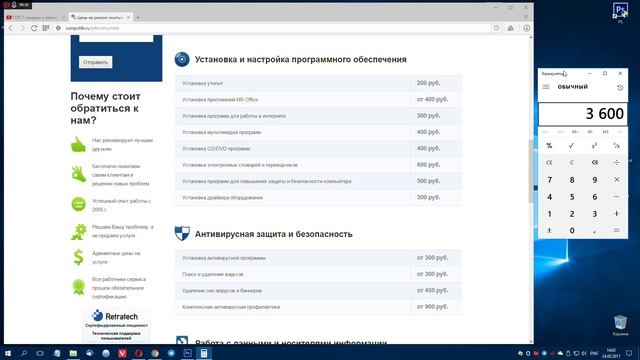Click the divide key in Calculator
The image size is (640, 360).
point(616,162)
